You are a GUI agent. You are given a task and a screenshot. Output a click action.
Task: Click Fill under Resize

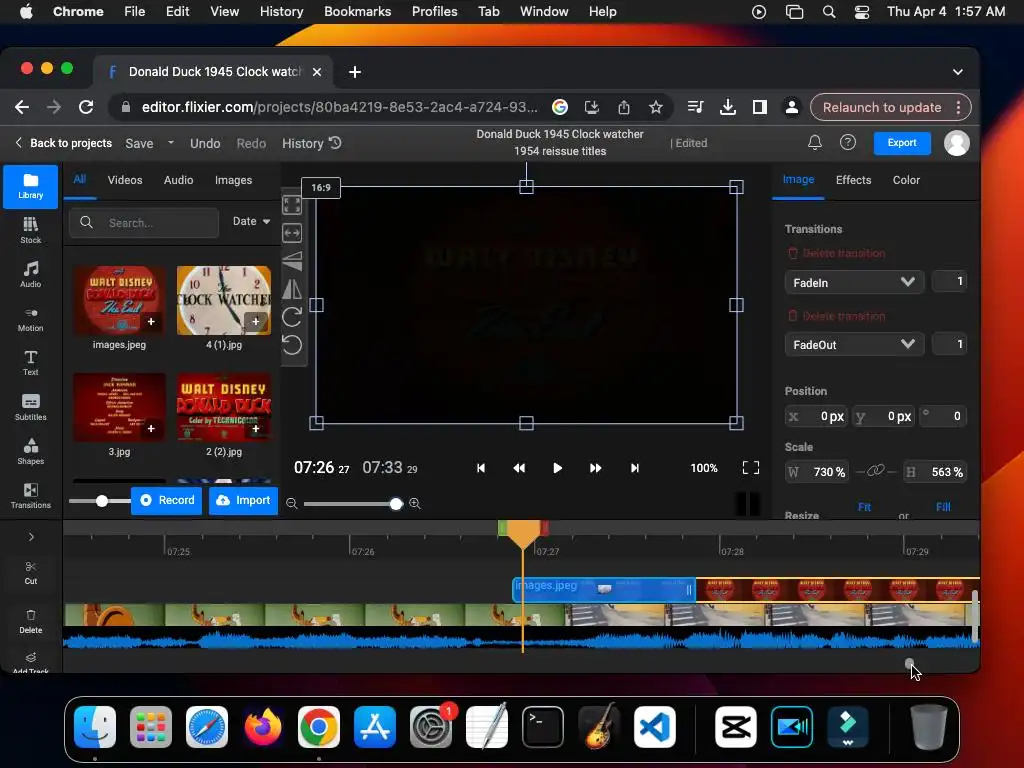pos(943,507)
